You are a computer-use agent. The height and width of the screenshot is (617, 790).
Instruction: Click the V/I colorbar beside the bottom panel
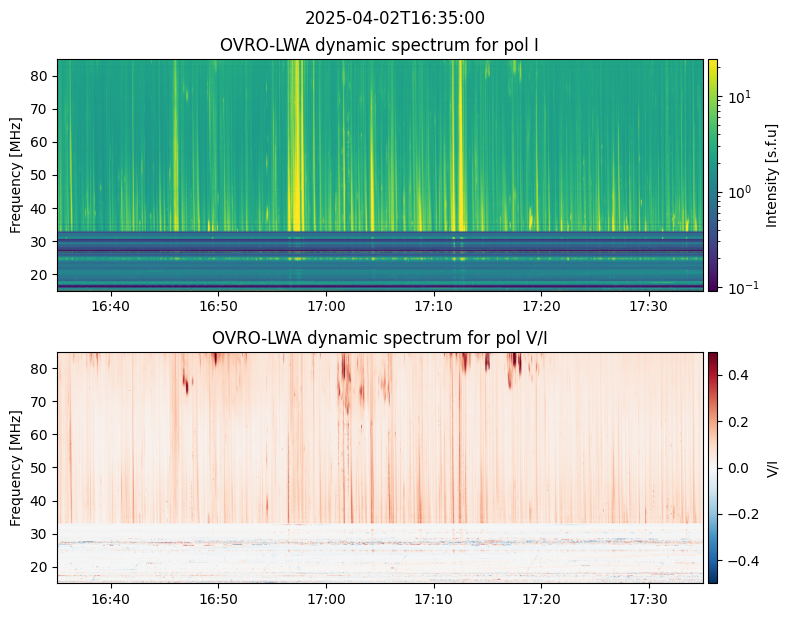[x=713, y=467]
